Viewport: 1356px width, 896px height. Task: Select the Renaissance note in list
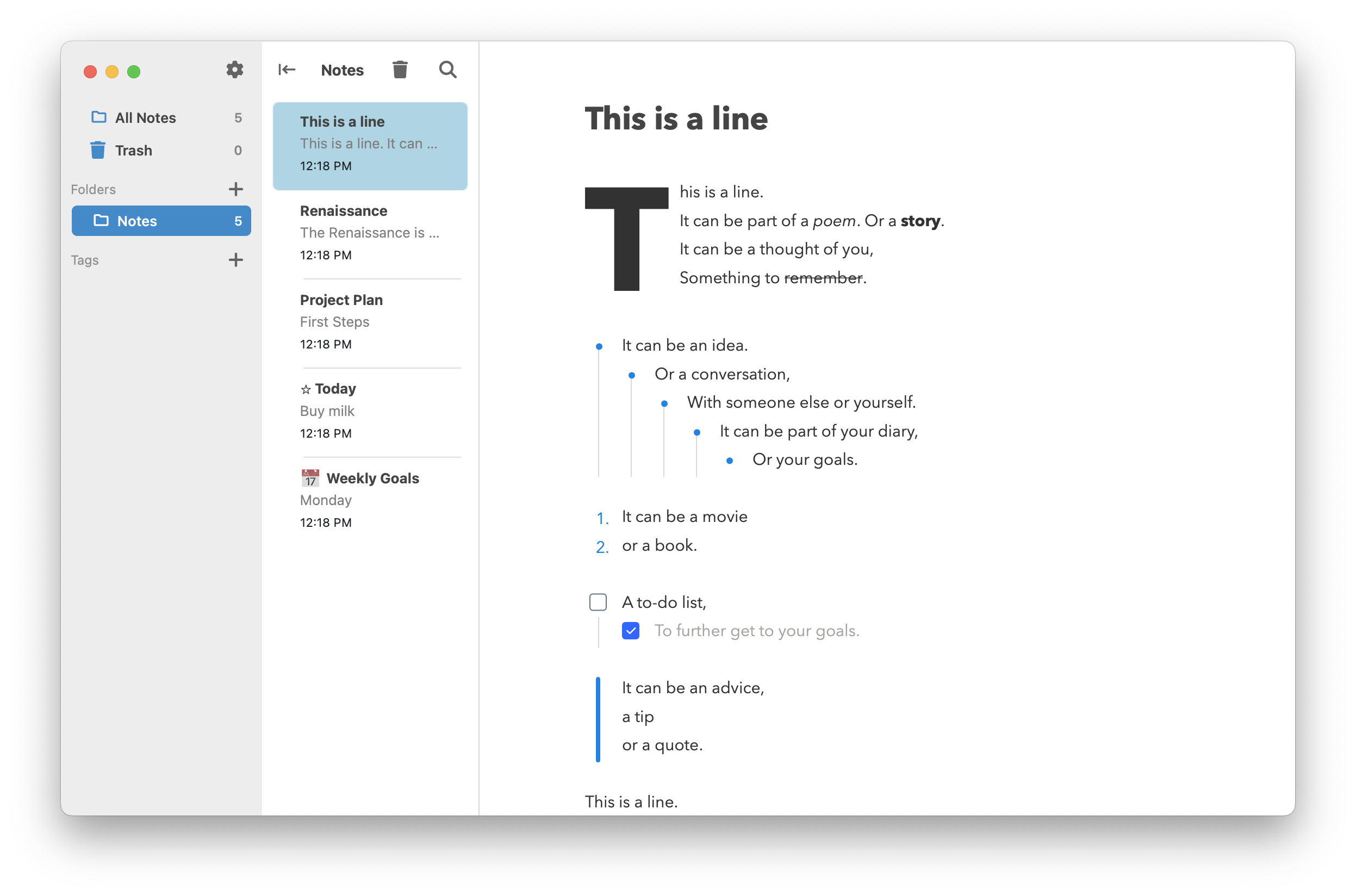tap(371, 232)
